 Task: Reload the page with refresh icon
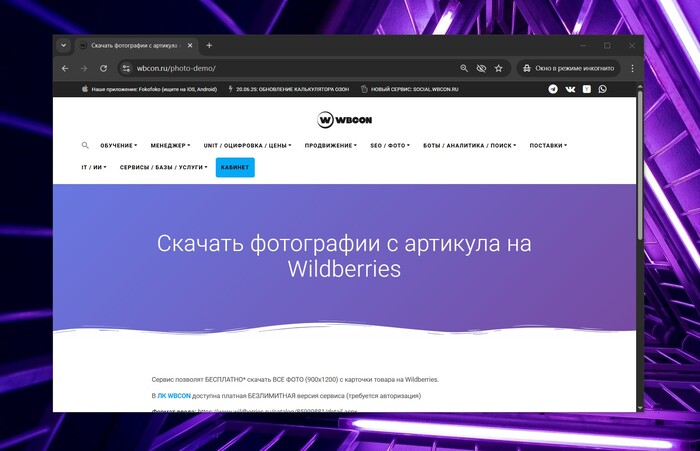(x=103, y=68)
